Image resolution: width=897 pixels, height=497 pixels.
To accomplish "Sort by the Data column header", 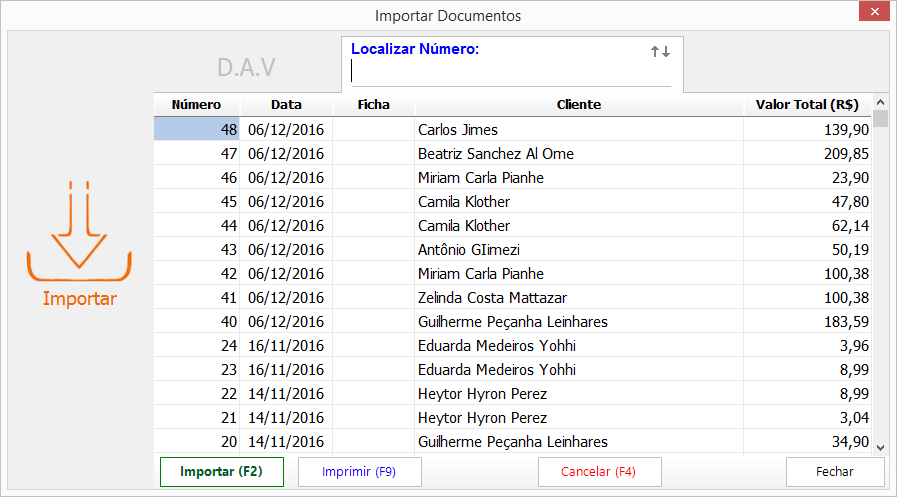I will pyautogui.click(x=286, y=105).
